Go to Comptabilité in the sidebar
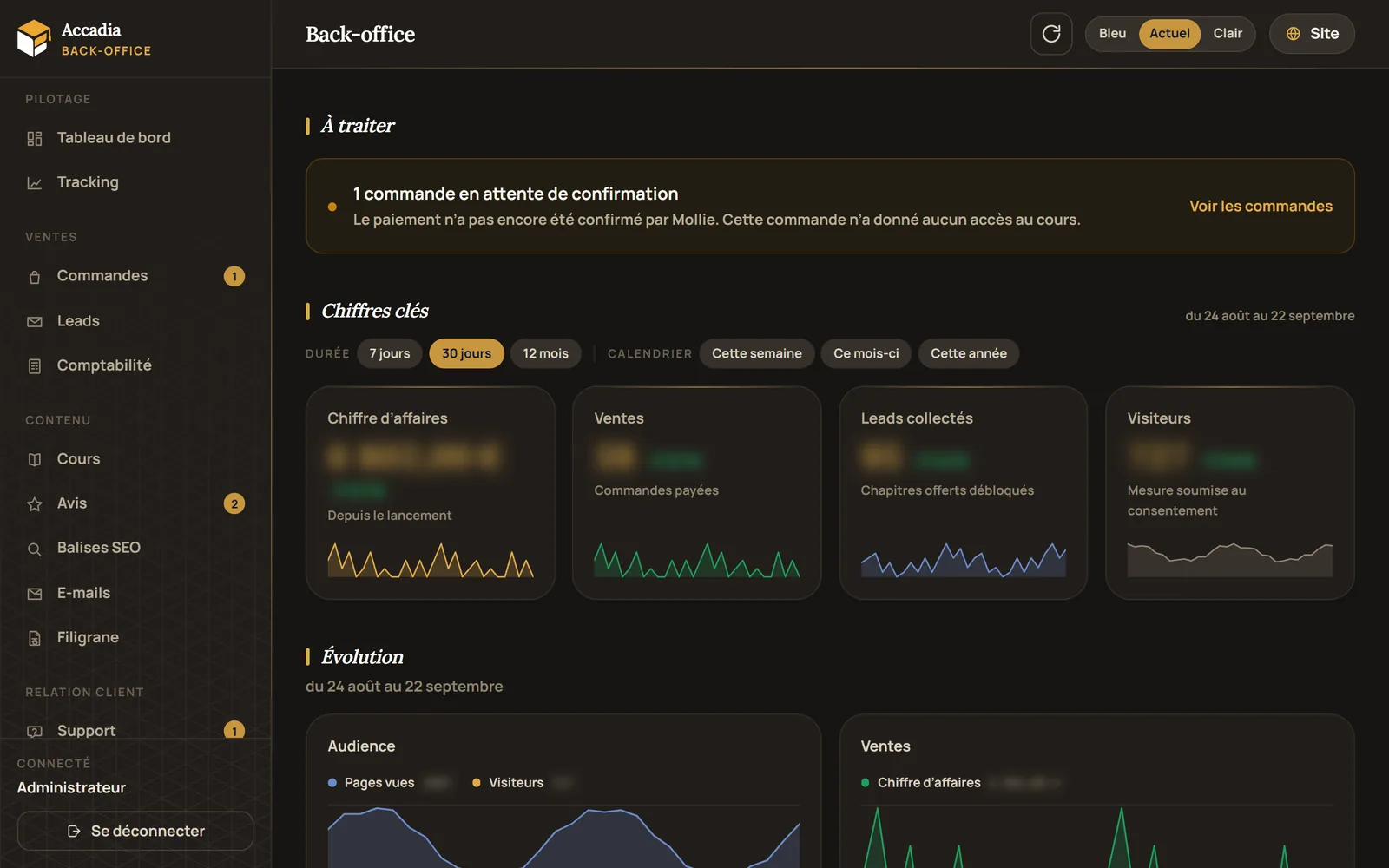 pyautogui.click(x=135, y=365)
